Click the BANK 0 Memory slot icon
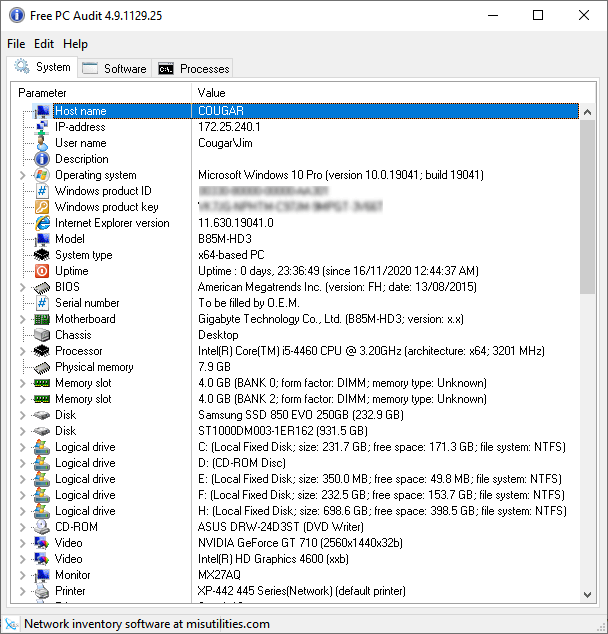The width and height of the screenshot is (608, 634). [x=42, y=383]
